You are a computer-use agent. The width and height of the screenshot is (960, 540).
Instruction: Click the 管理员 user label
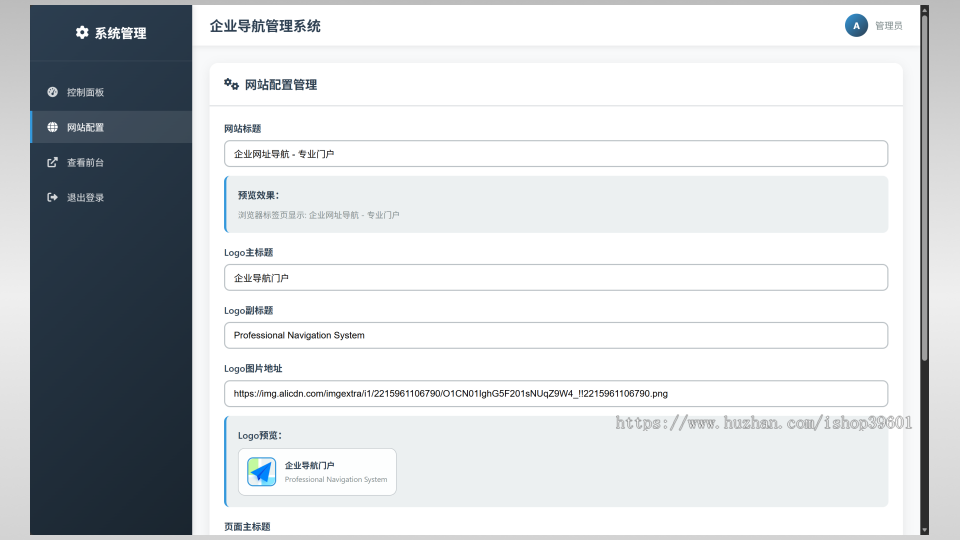(x=888, y=26)
